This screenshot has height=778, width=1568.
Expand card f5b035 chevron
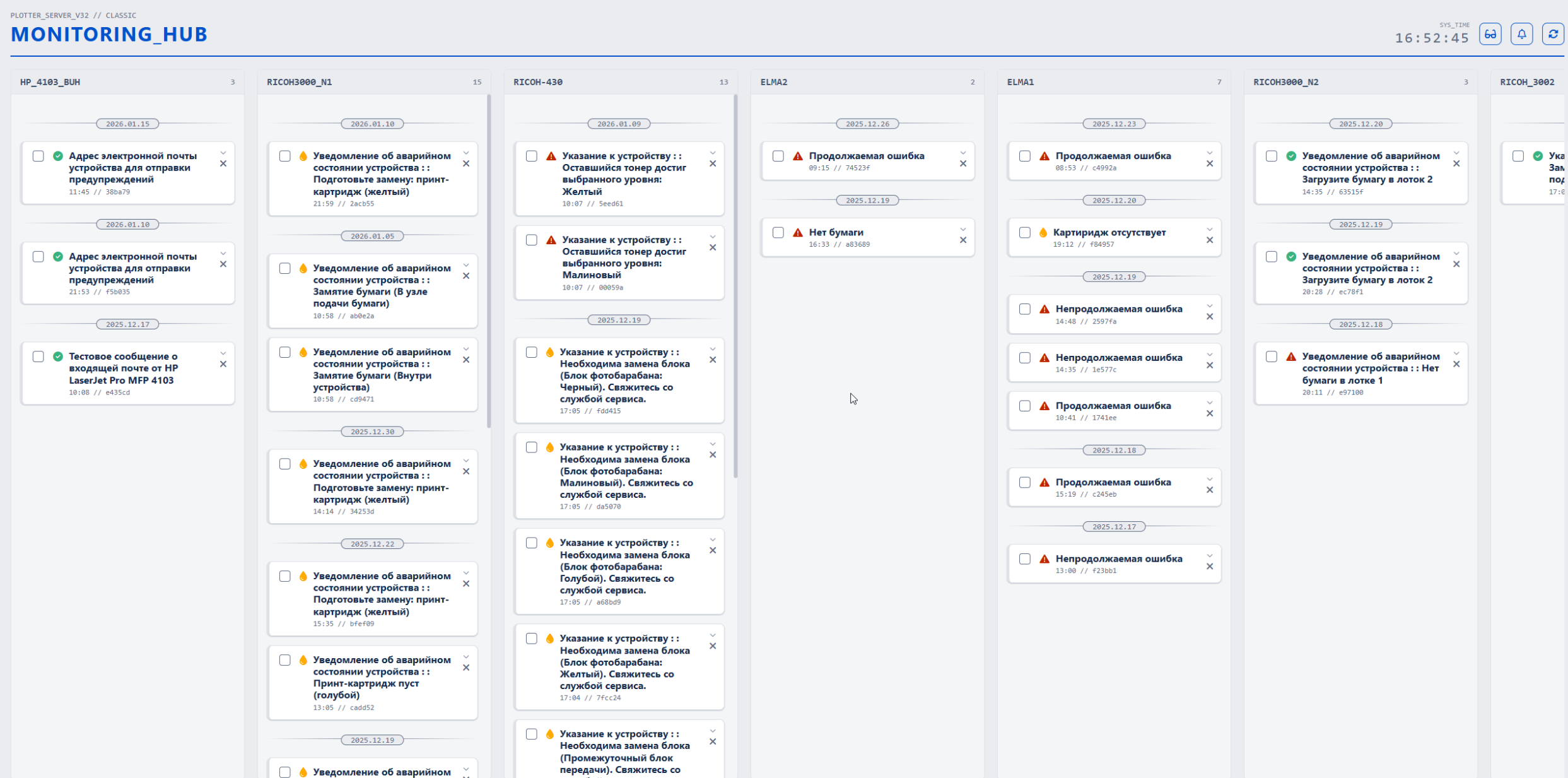tap(223, 254)
